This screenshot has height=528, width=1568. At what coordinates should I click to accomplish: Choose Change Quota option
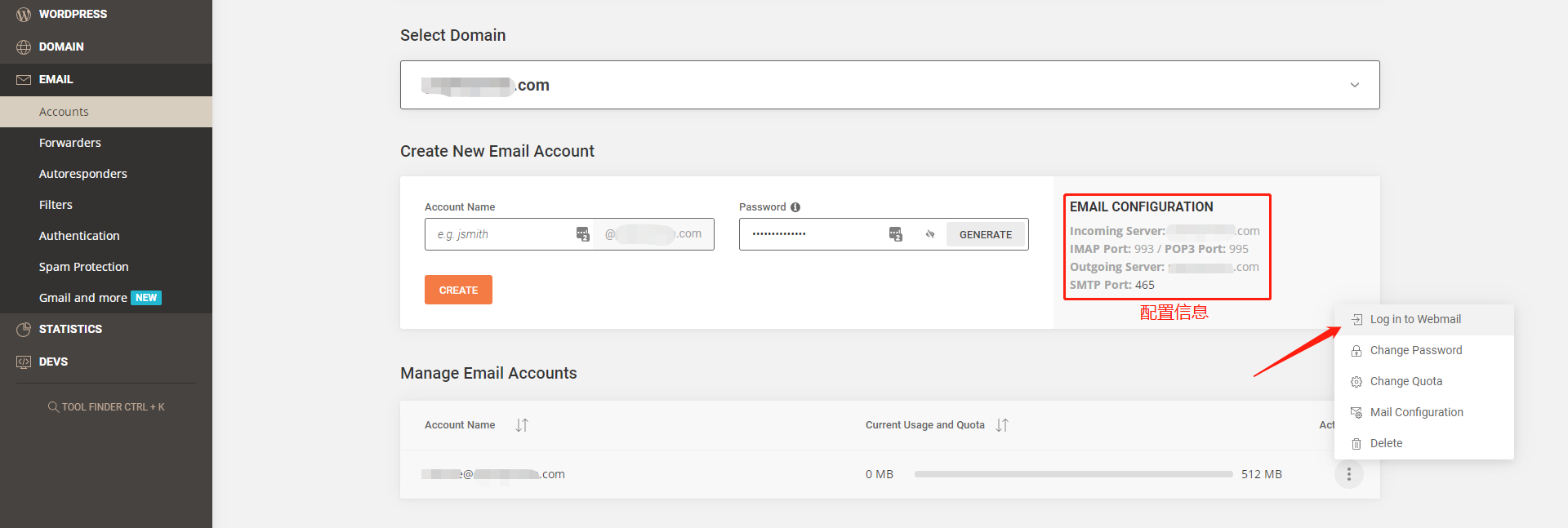(1424, 382)
